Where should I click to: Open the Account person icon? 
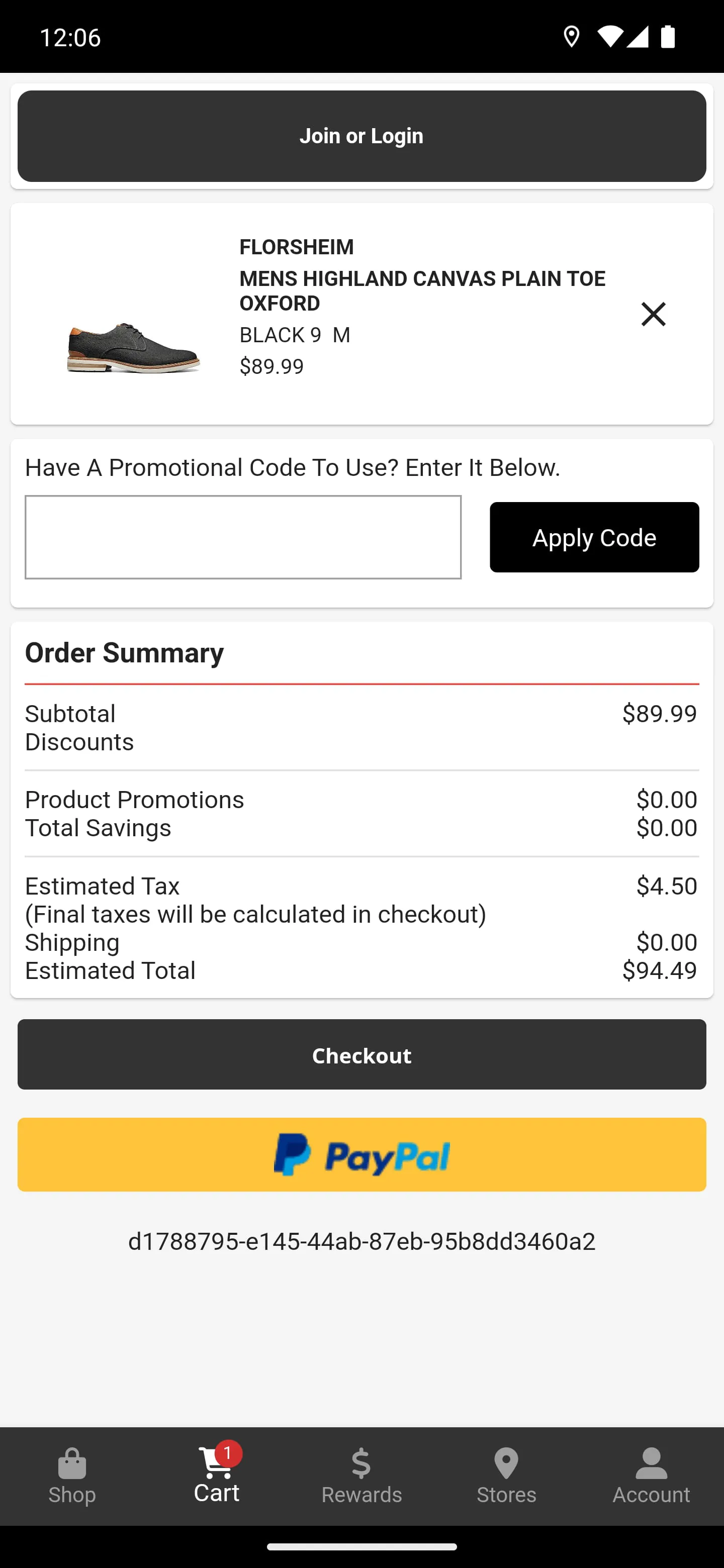pyautogui.click(x=651, y=1462)
